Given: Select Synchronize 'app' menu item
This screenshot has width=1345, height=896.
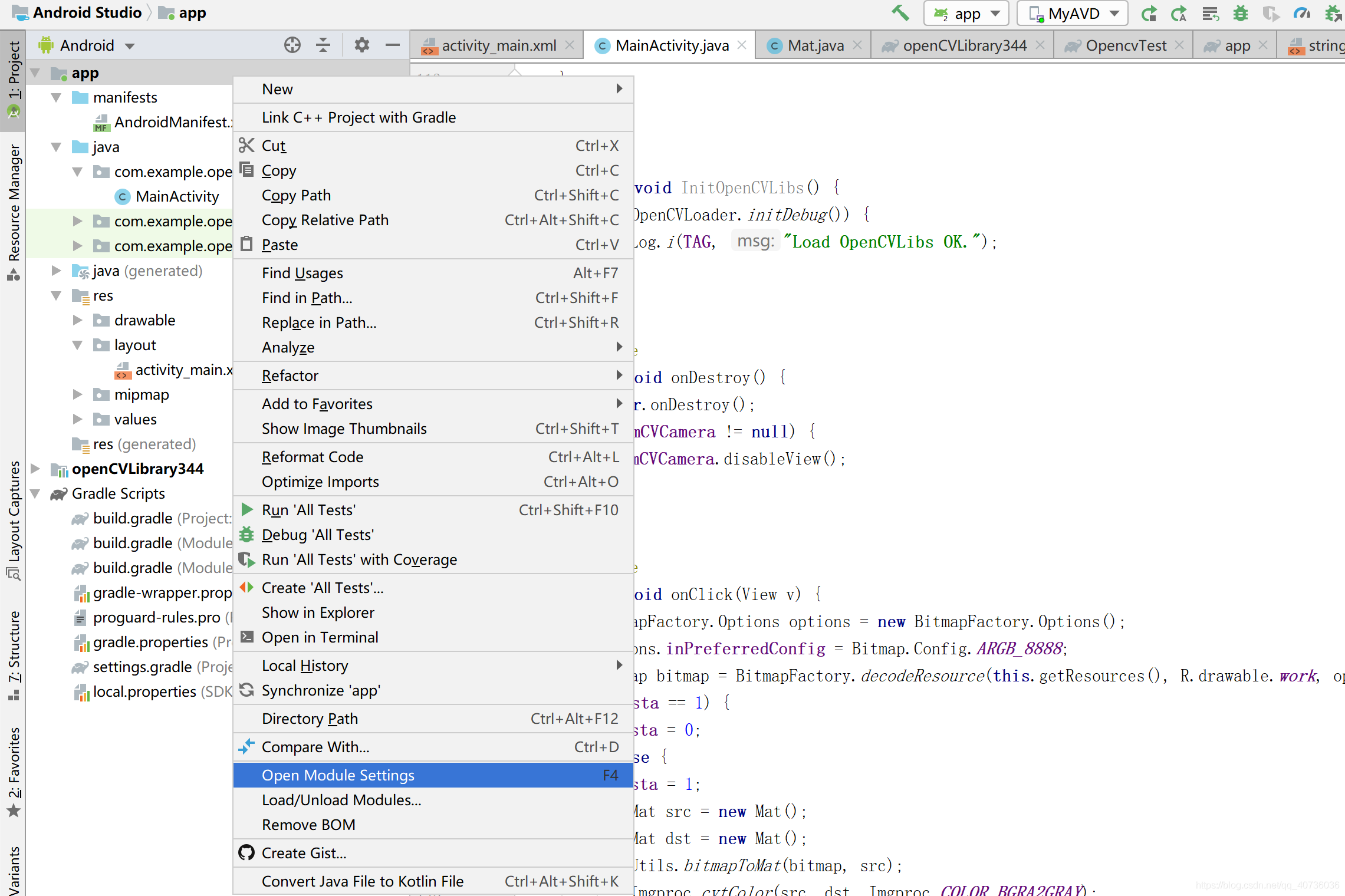Looking at the screenshot, I should pyautogui.click(x=433, y=690).
